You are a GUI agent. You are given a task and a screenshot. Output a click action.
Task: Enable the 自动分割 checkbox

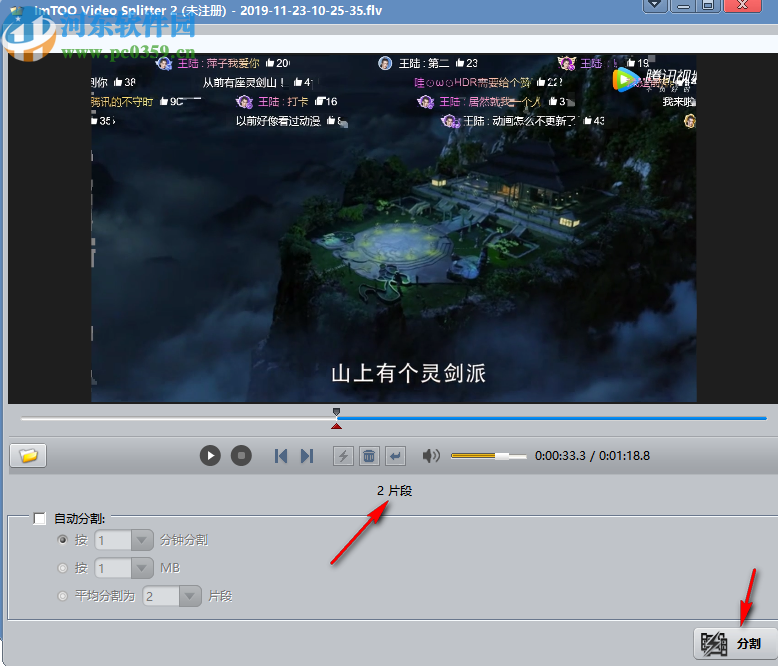tap(40, 519)
